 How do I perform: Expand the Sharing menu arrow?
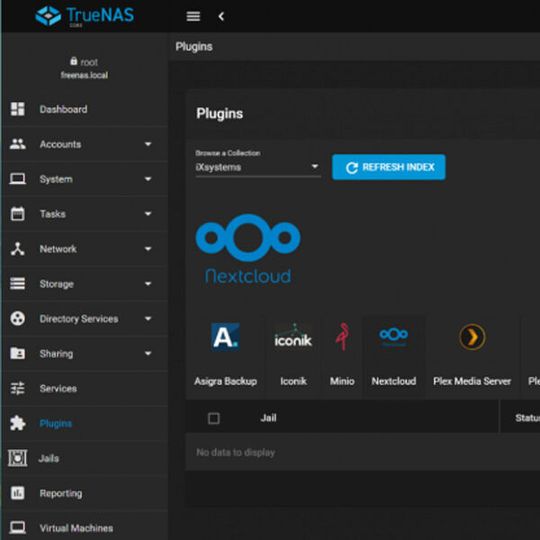(x=148, y=353)
